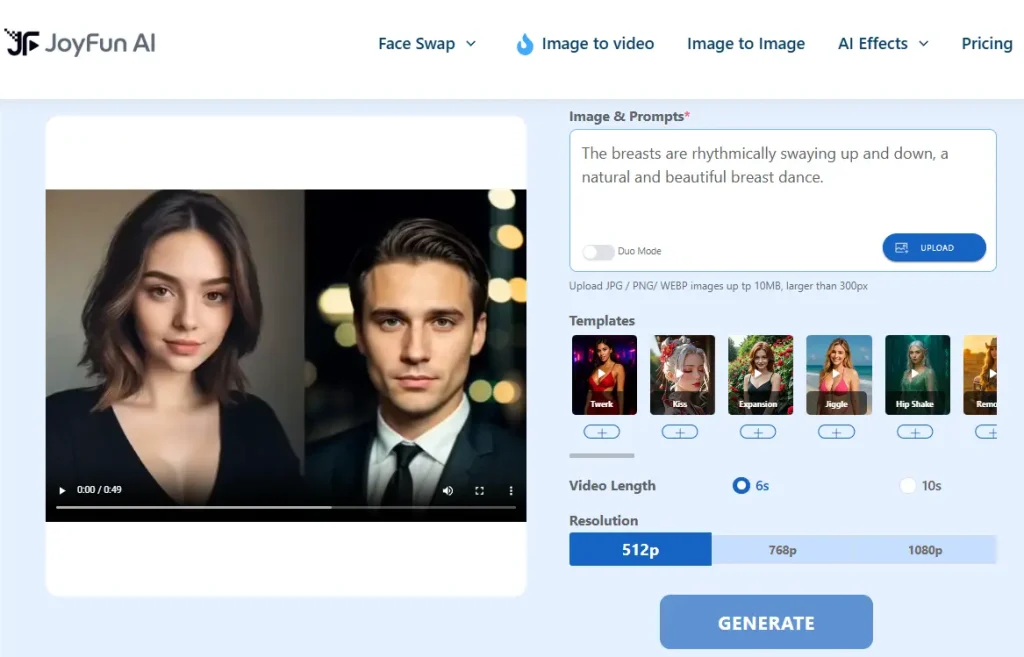Click the JoyFun AI logo

(80, 43)
